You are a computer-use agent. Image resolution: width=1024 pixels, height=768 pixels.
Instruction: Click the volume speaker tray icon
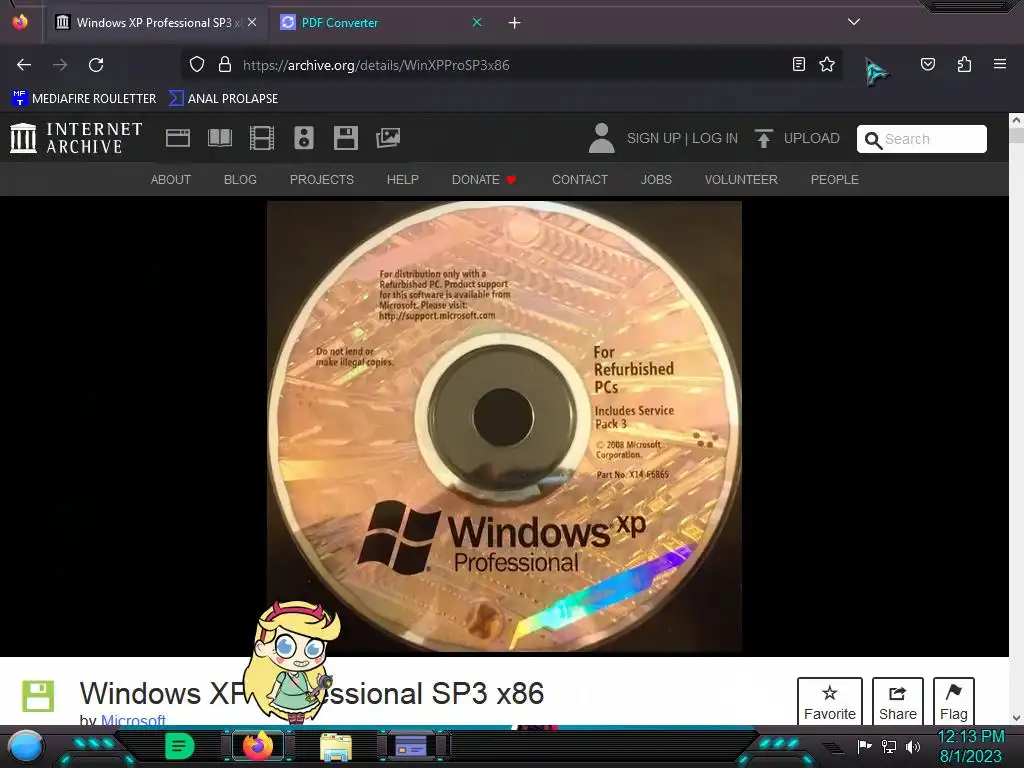tap(912, 747)
